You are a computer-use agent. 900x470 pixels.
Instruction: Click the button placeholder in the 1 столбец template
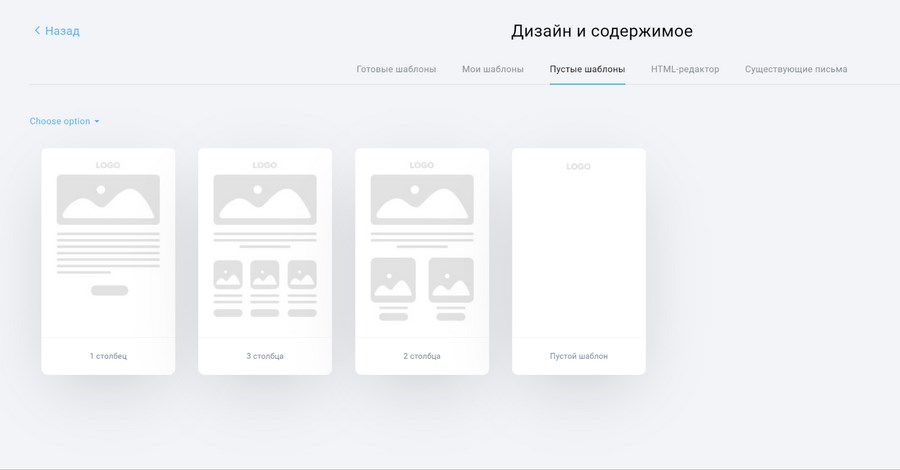[109, 291]
